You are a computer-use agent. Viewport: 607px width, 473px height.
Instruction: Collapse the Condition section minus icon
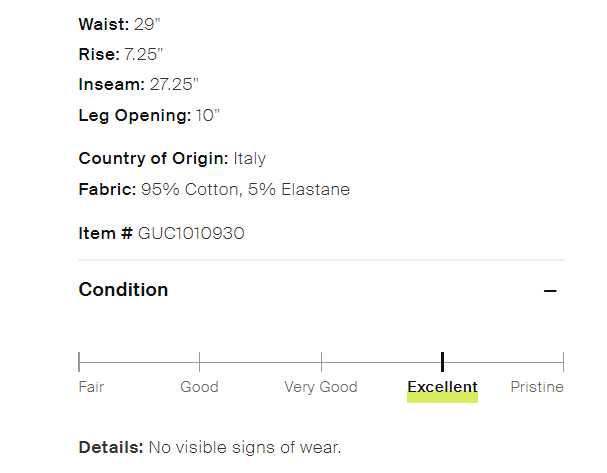(x=550, y=291)
